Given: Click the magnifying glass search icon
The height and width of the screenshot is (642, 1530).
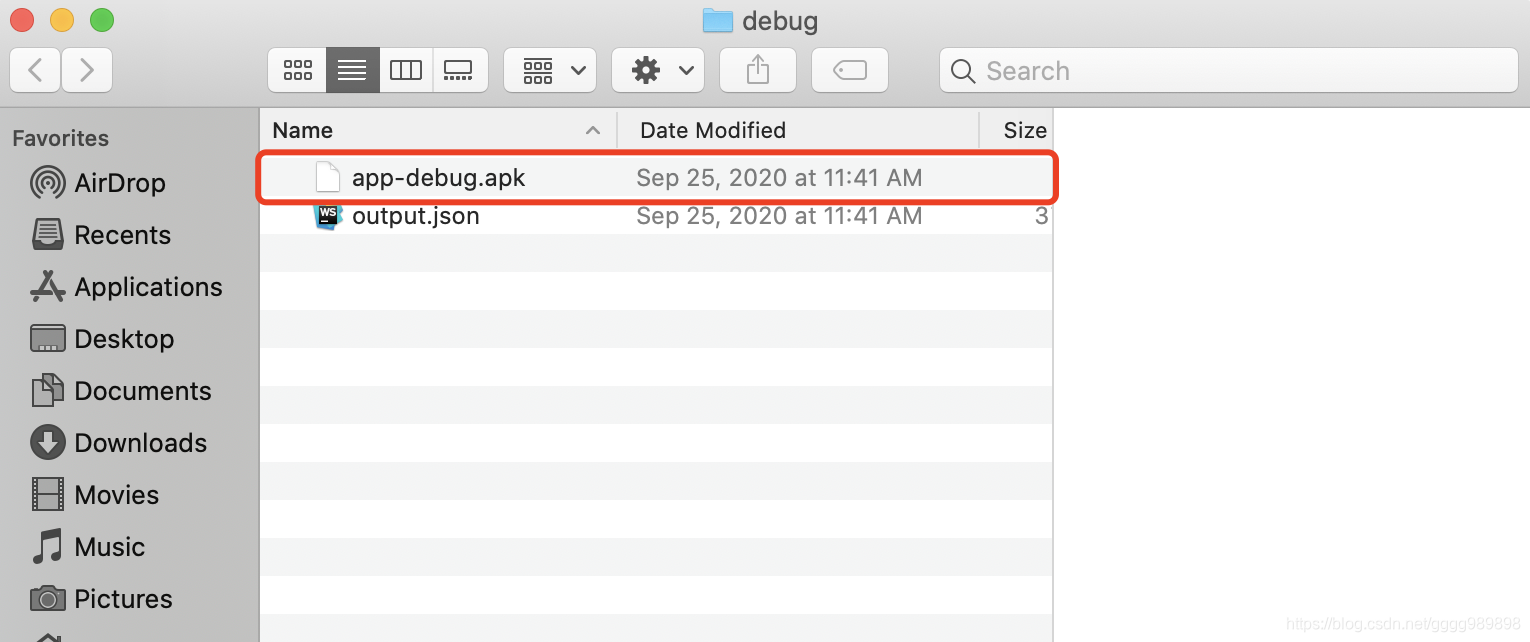Looking at the screenshot, I should (x=963, y=71).
